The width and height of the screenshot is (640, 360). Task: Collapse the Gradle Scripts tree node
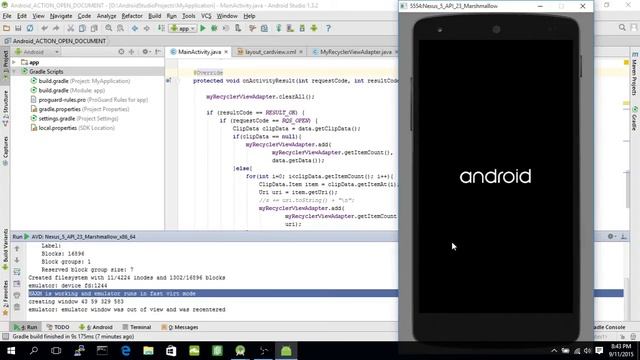pyautogui.click(x=14, y=72)
